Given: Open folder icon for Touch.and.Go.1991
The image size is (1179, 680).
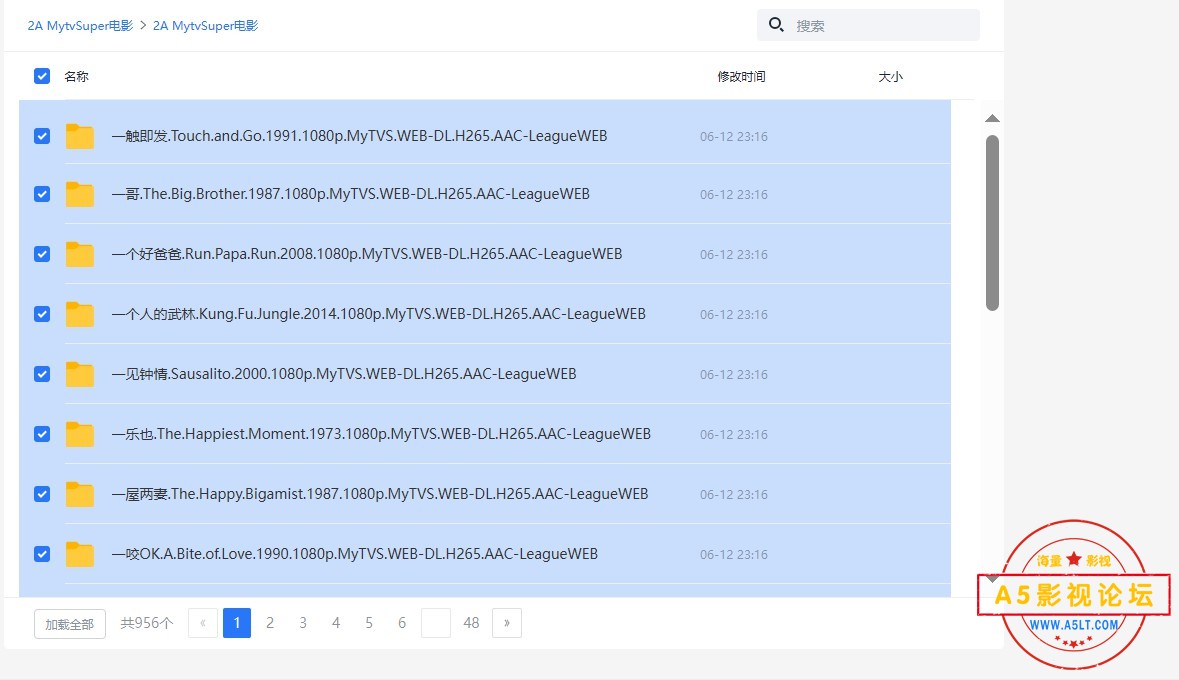Looking at the screenshot, I should pos(80,136).
